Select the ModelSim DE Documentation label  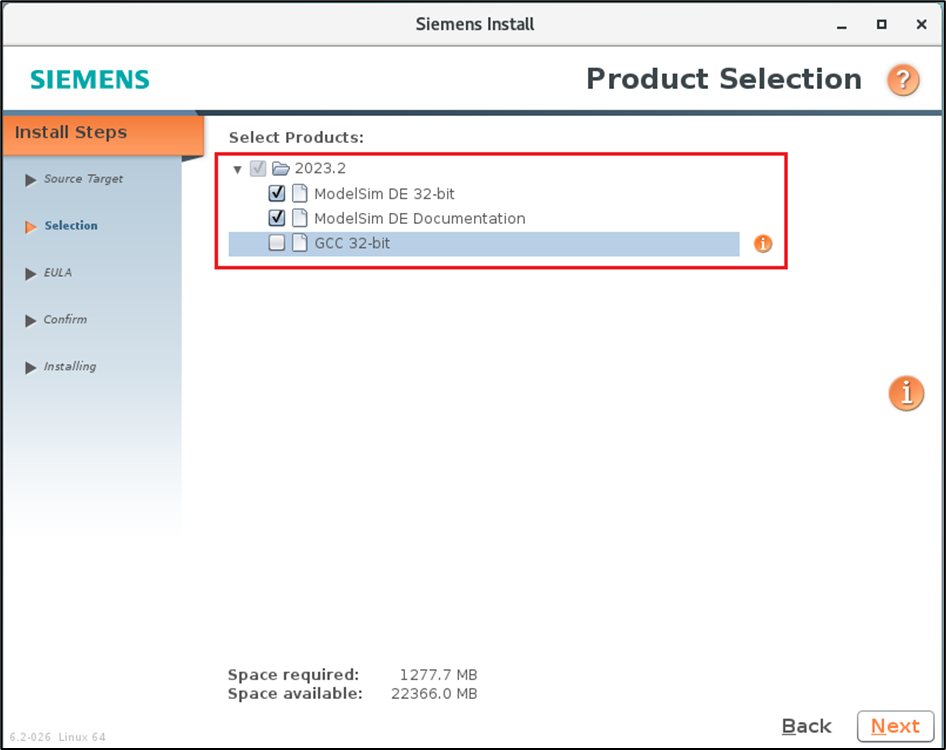pos(420,218)
